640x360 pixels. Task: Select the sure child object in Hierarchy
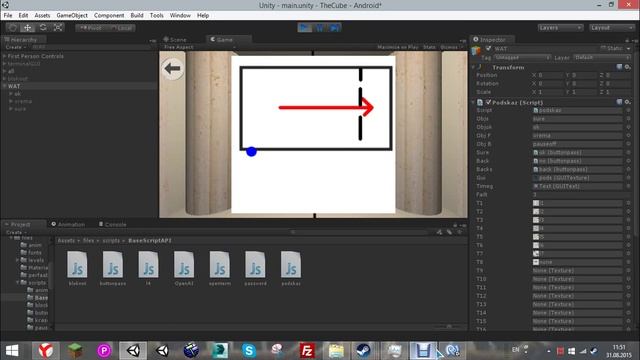point(20,109)
